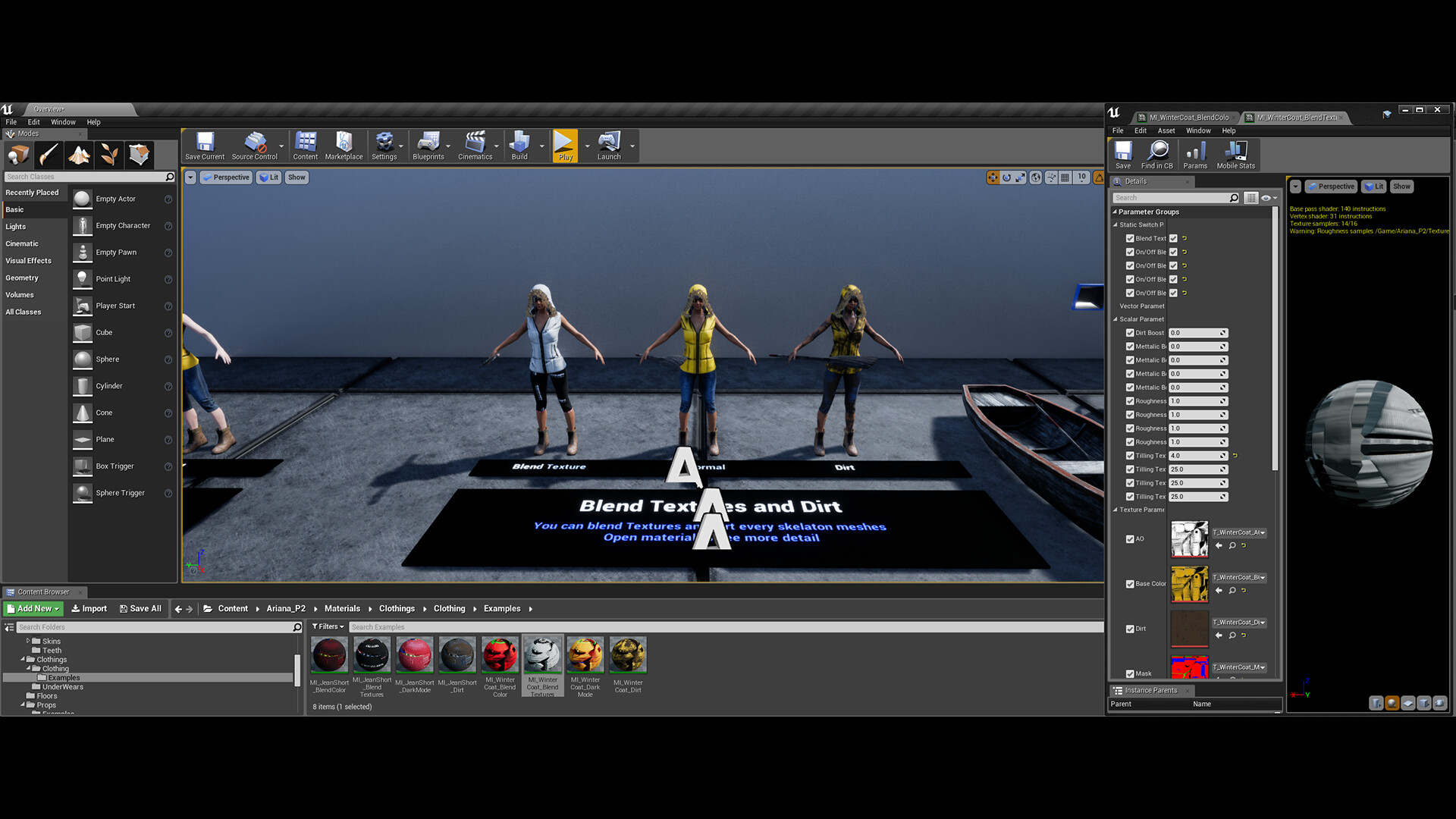Toggle the Blend Text value checkbox

pos(1173,239)
